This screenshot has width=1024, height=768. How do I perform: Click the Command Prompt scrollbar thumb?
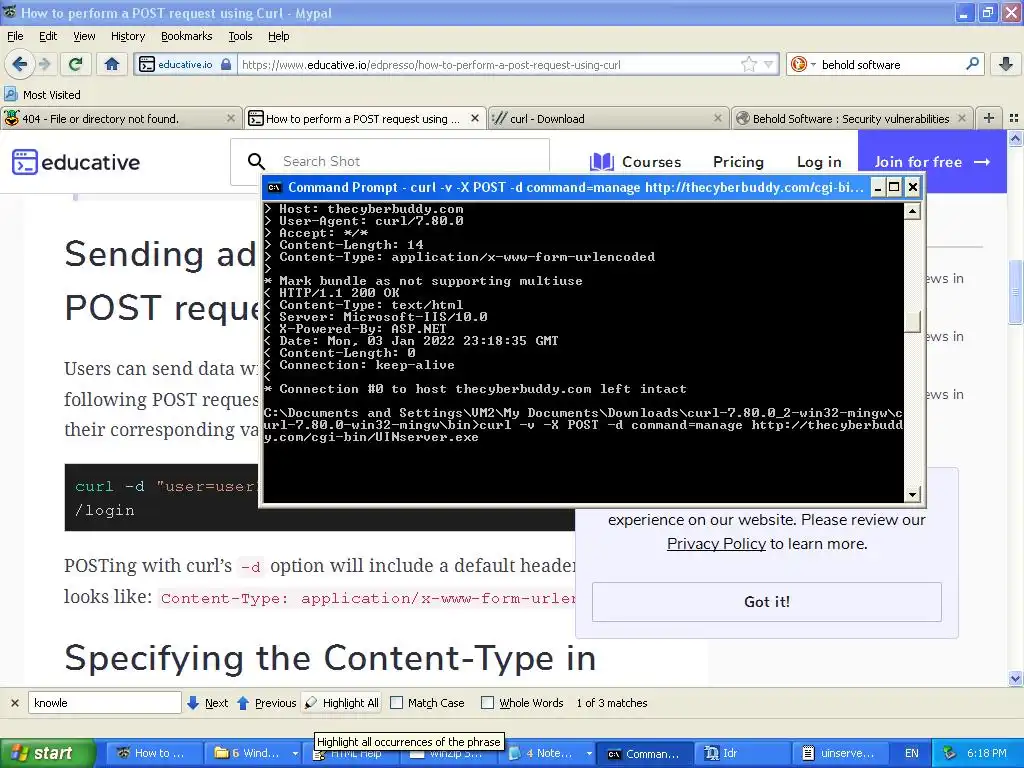912,321
